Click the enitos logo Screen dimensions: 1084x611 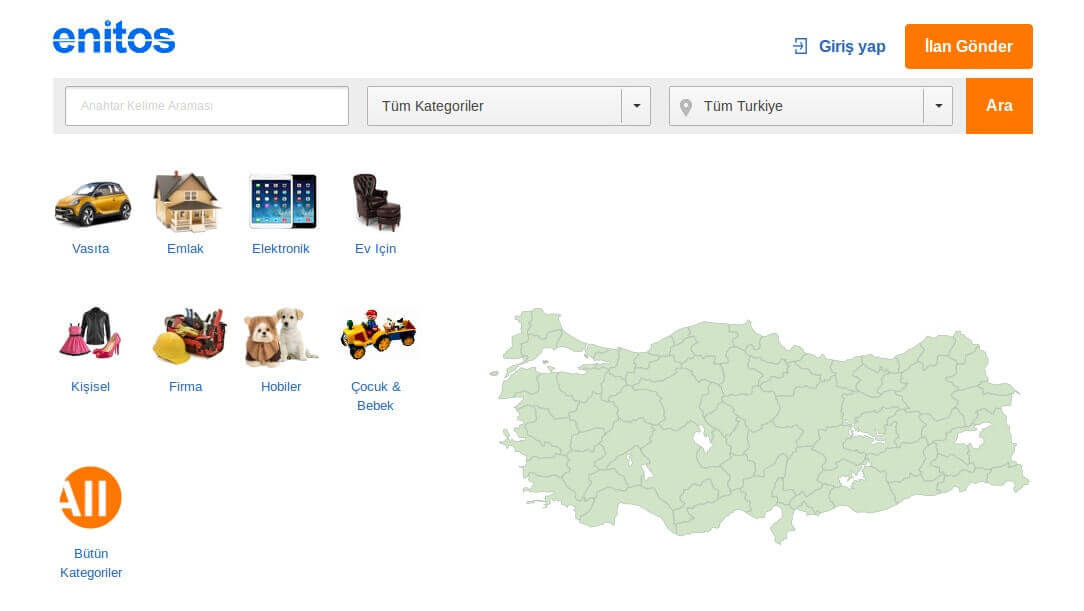pos(114,38)
